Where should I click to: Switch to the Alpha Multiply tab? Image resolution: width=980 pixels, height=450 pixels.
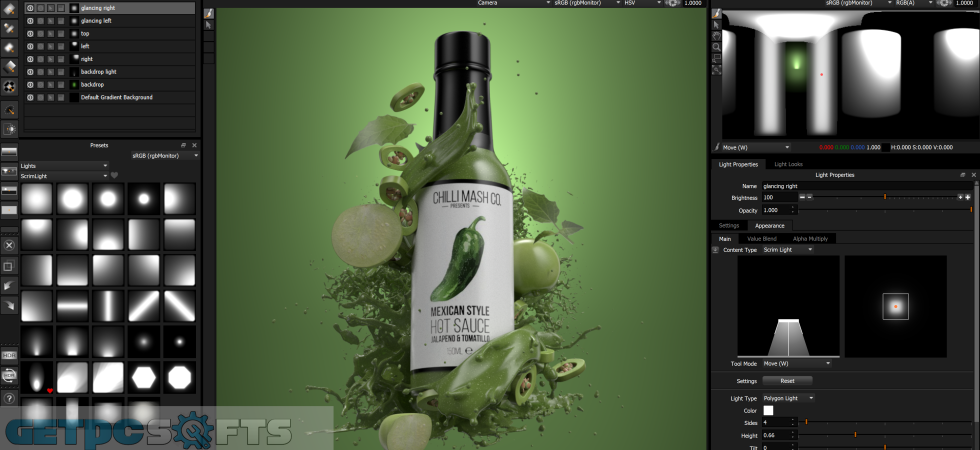[x=810, y=239]
